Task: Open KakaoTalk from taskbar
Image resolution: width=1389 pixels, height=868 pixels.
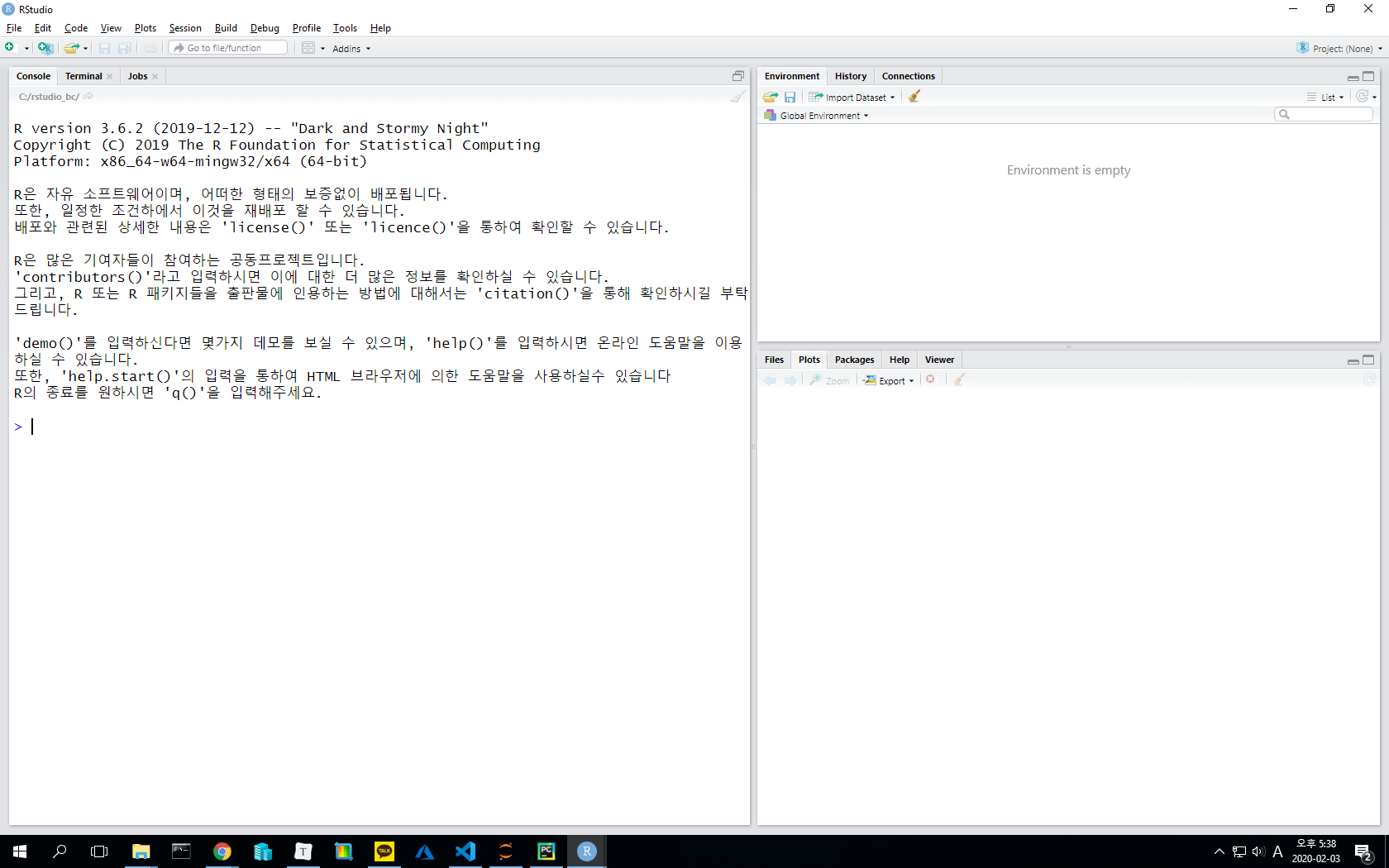Action: [384, 851]
